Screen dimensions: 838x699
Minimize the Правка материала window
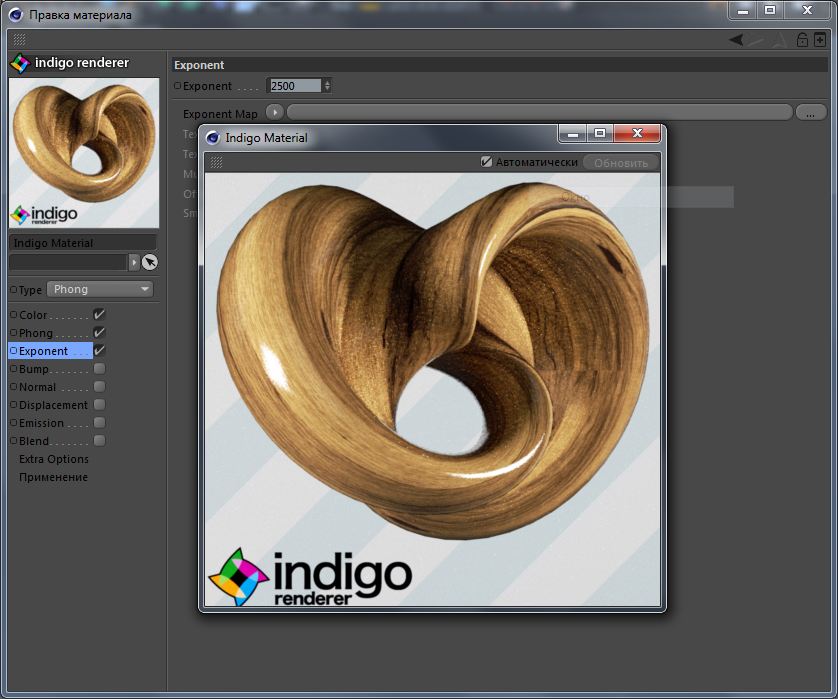743,11
